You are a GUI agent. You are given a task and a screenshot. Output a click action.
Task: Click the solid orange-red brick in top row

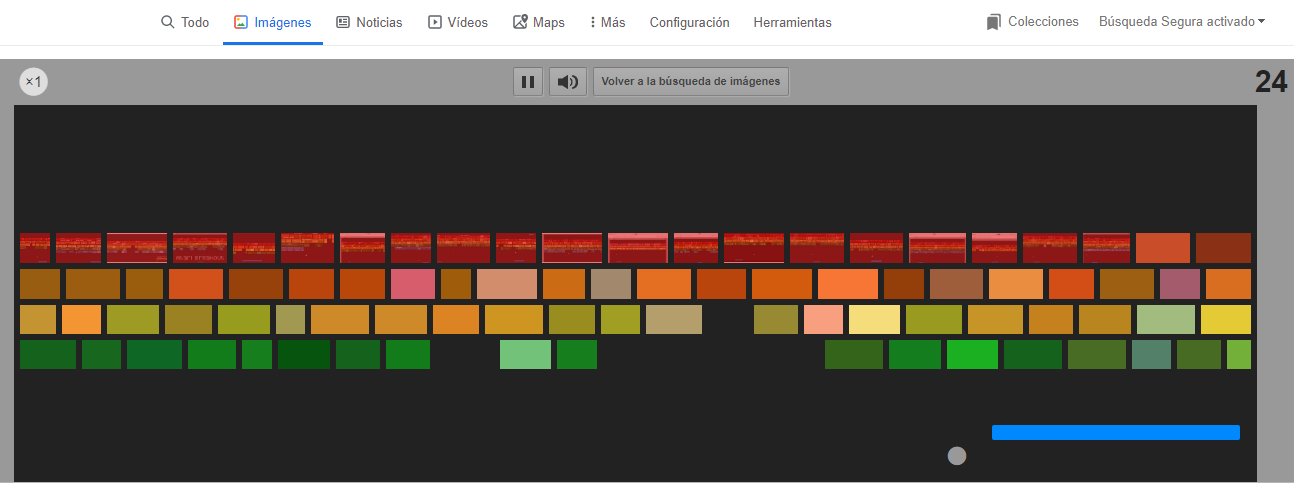[x=1163, y=248]
